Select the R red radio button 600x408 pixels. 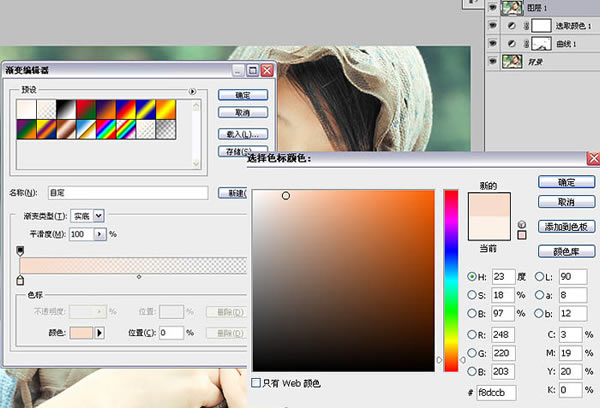(x=472, y=335)
